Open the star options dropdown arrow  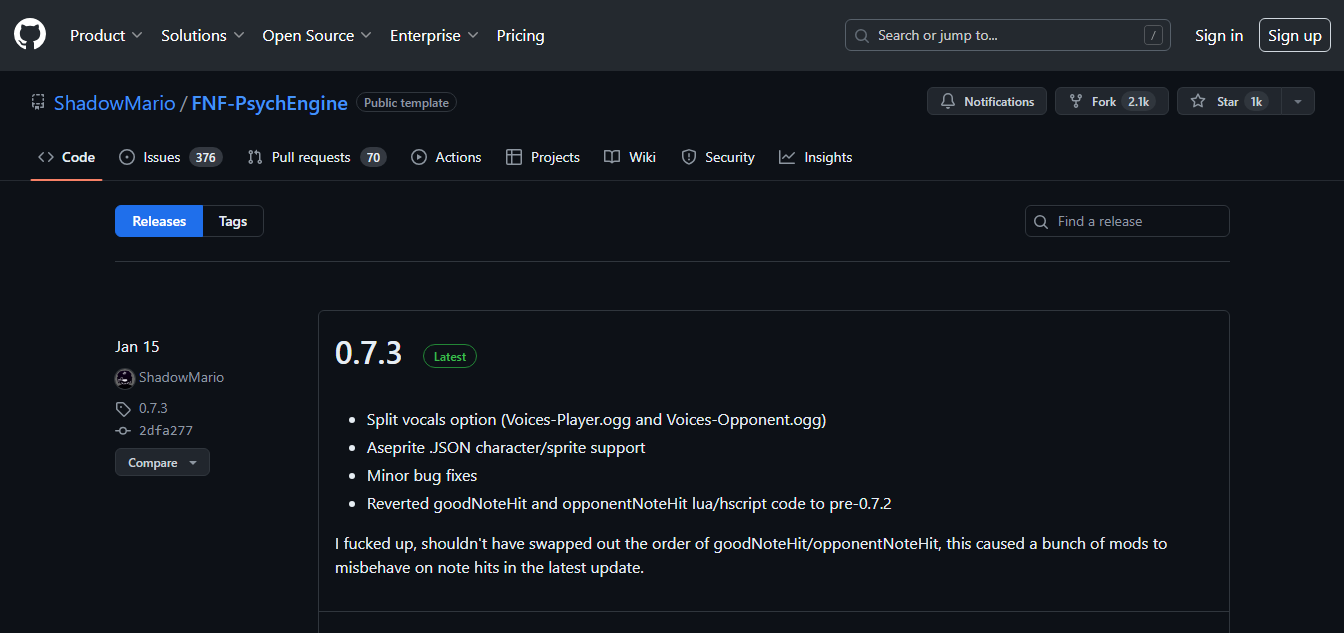[x=1297, y=101]
